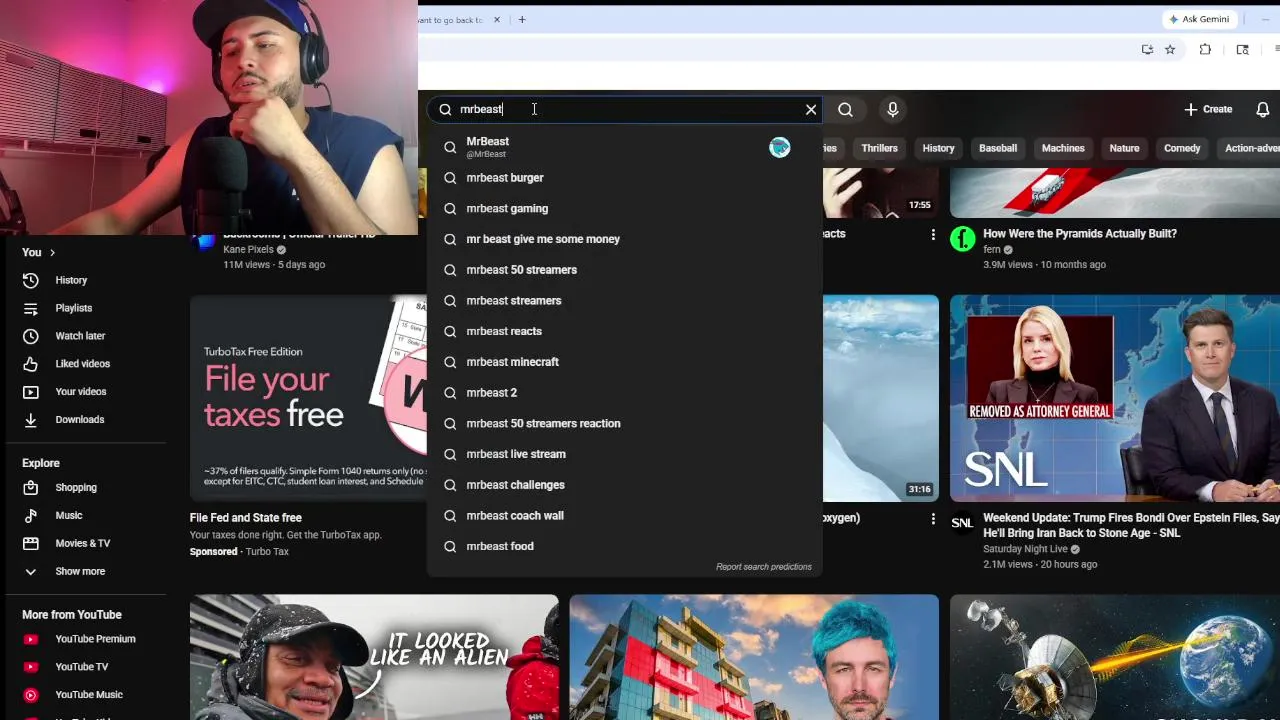Open the YouTube Music icon
The height and width of the screenshot is (720, 1280).
31,695
